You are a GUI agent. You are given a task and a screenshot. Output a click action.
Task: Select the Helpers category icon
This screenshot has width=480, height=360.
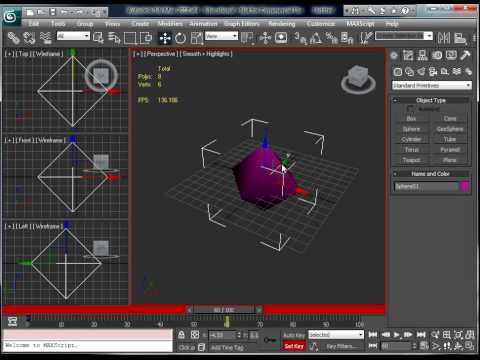click(445, 72)
